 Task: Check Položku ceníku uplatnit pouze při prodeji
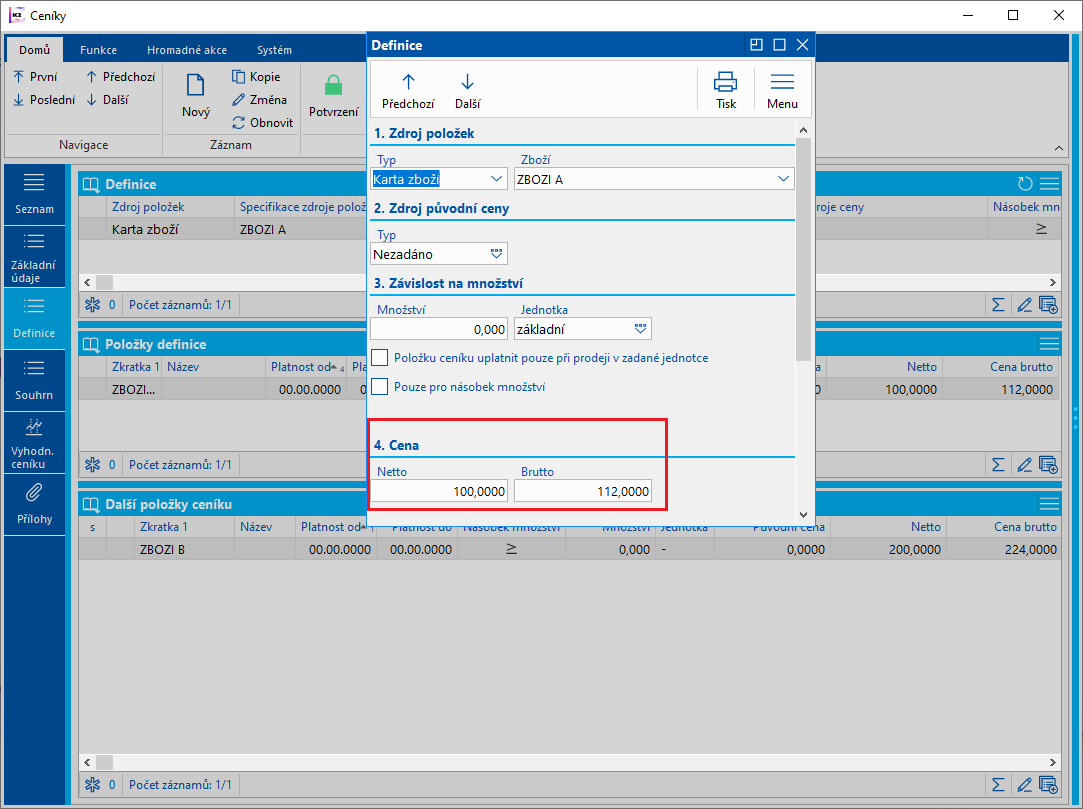tap(380, 358)
